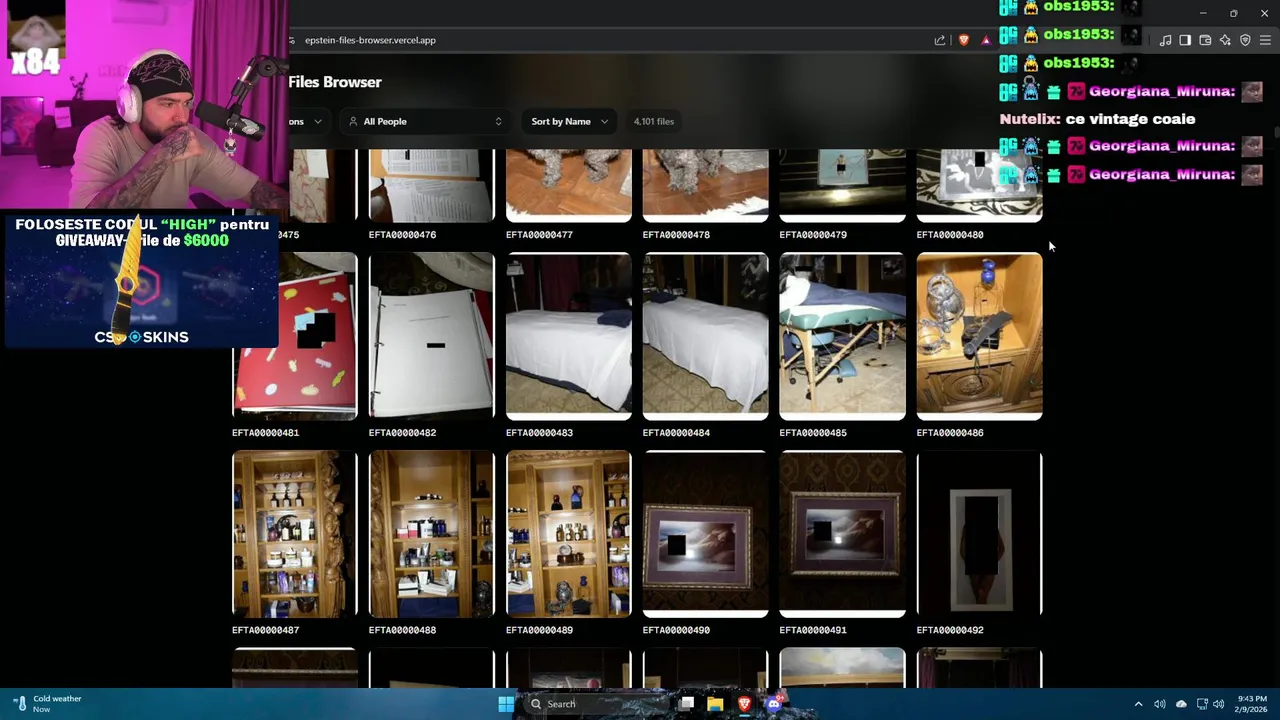This screenshot has width=1280, height=720.
Task: Open thumbnail EFTA00000489
Action: [x=568, y=534]
